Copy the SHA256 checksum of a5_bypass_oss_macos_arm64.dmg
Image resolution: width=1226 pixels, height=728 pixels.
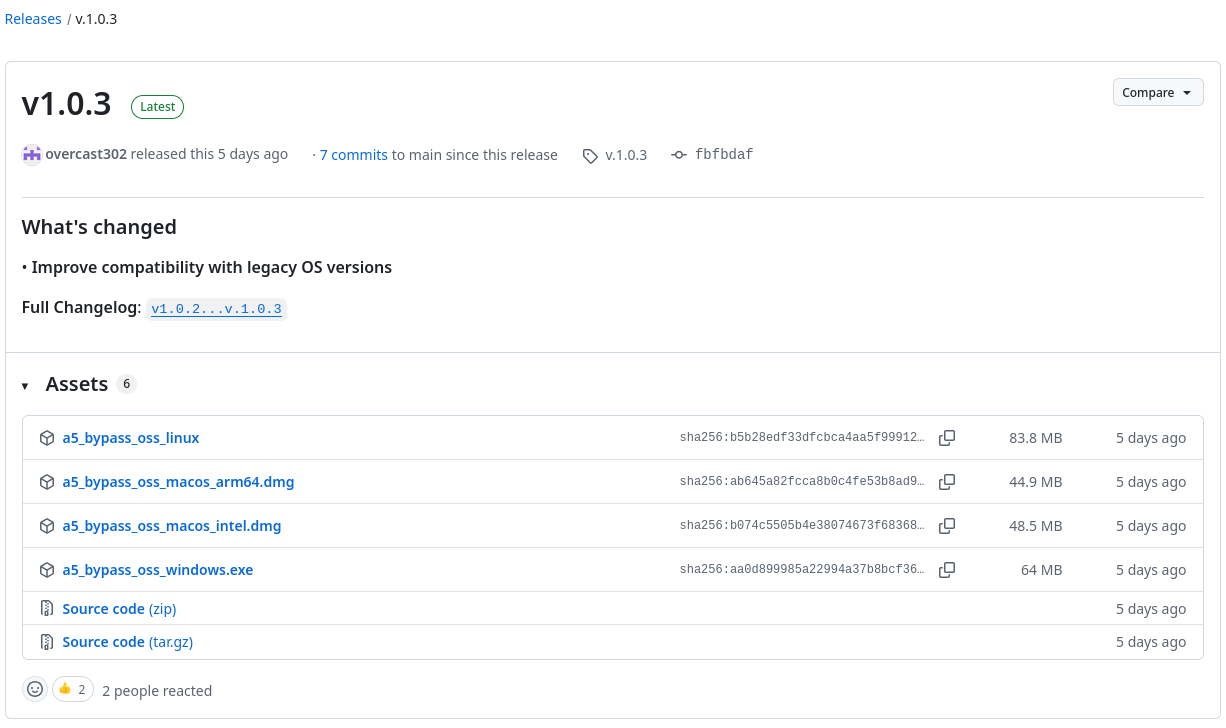click(946, 481)
